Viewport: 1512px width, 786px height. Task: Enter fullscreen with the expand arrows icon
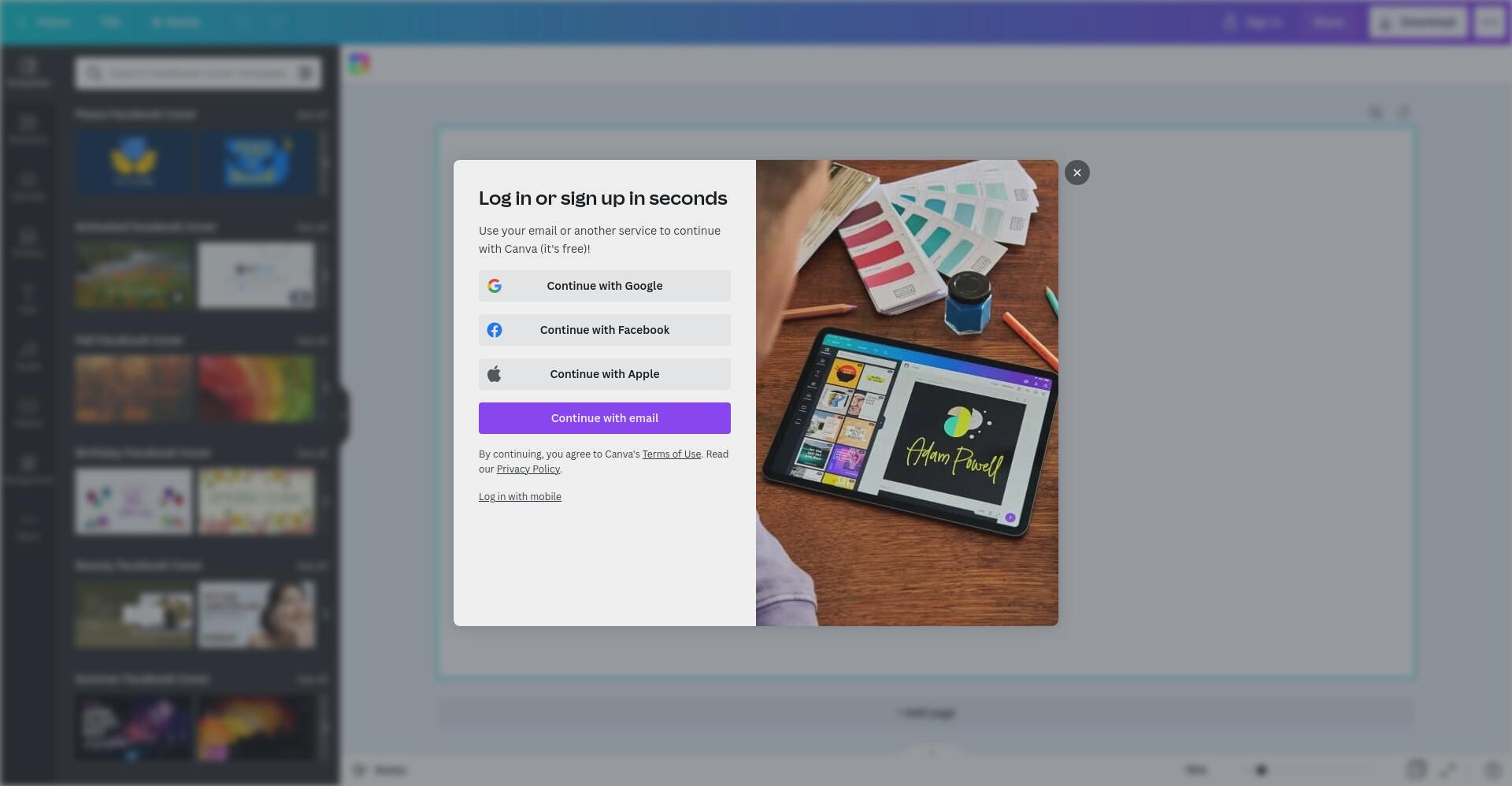pos(1448,769)
